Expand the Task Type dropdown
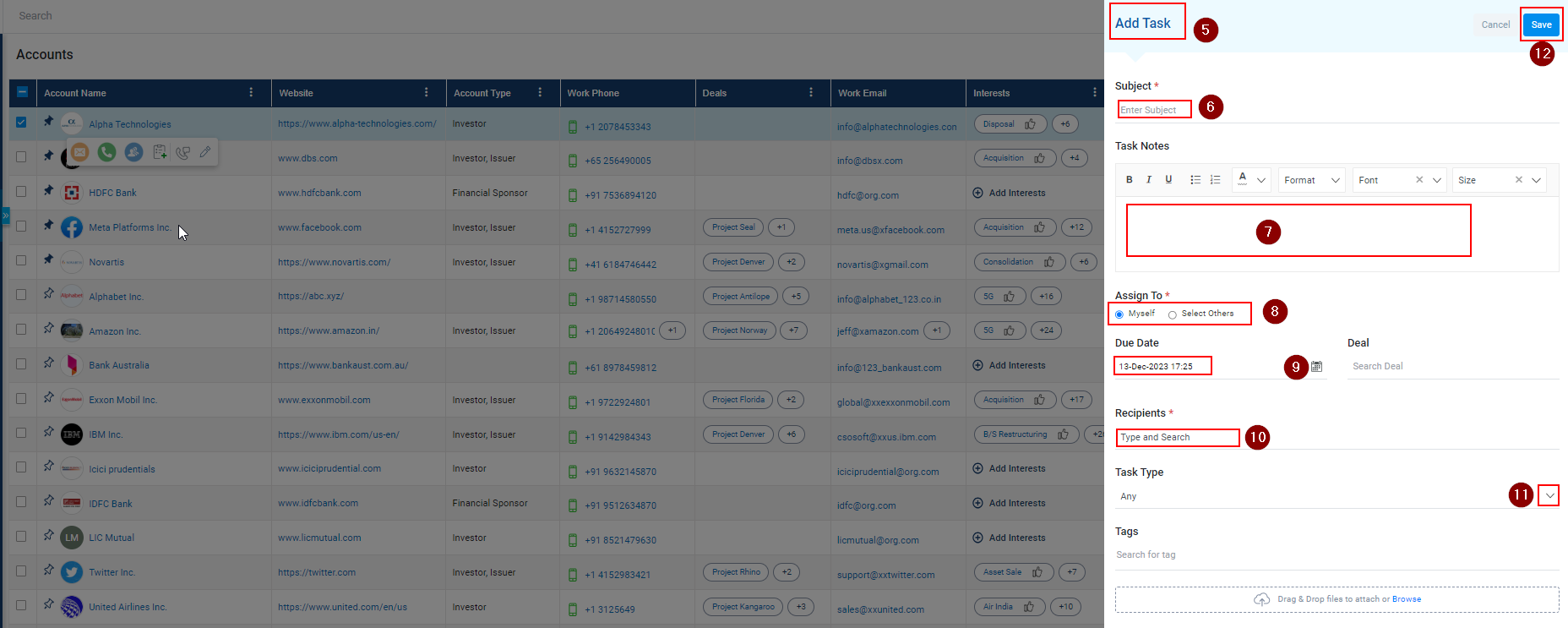 (x=1549, y=495)
